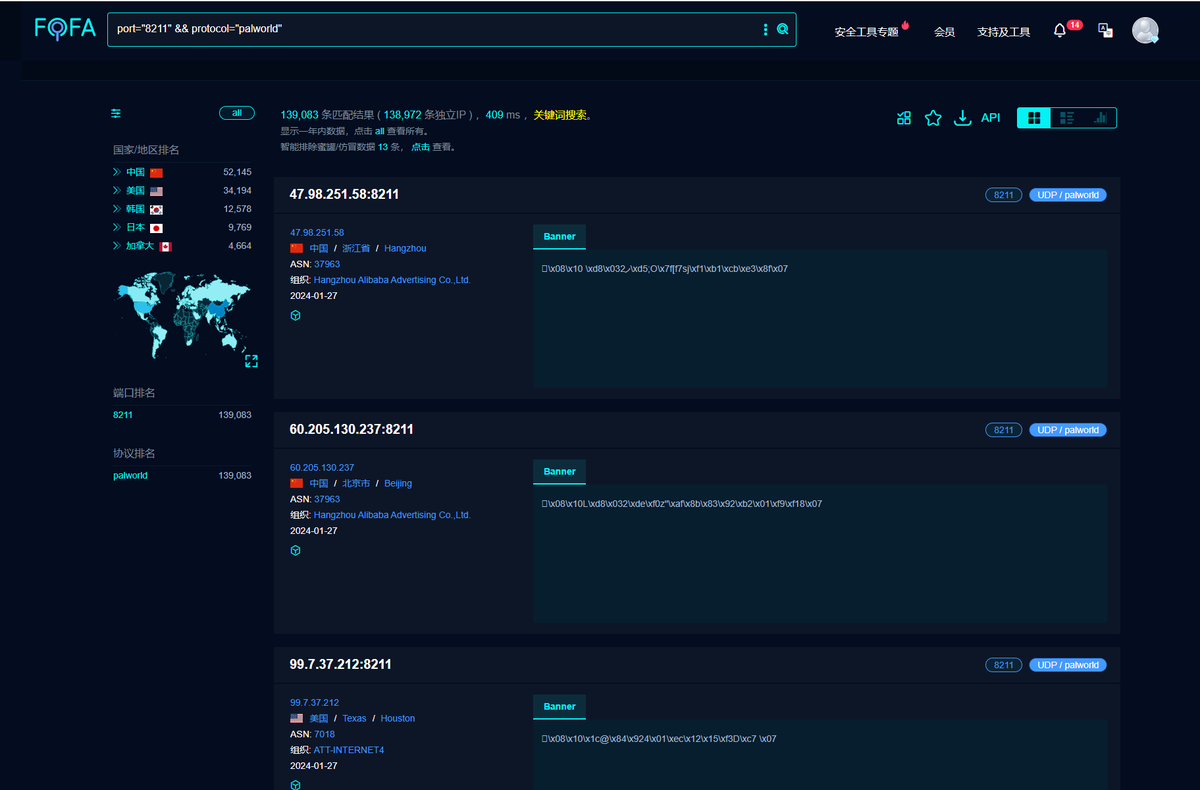Click the palworld protocol ranking entry

click(x=130, y=475)
